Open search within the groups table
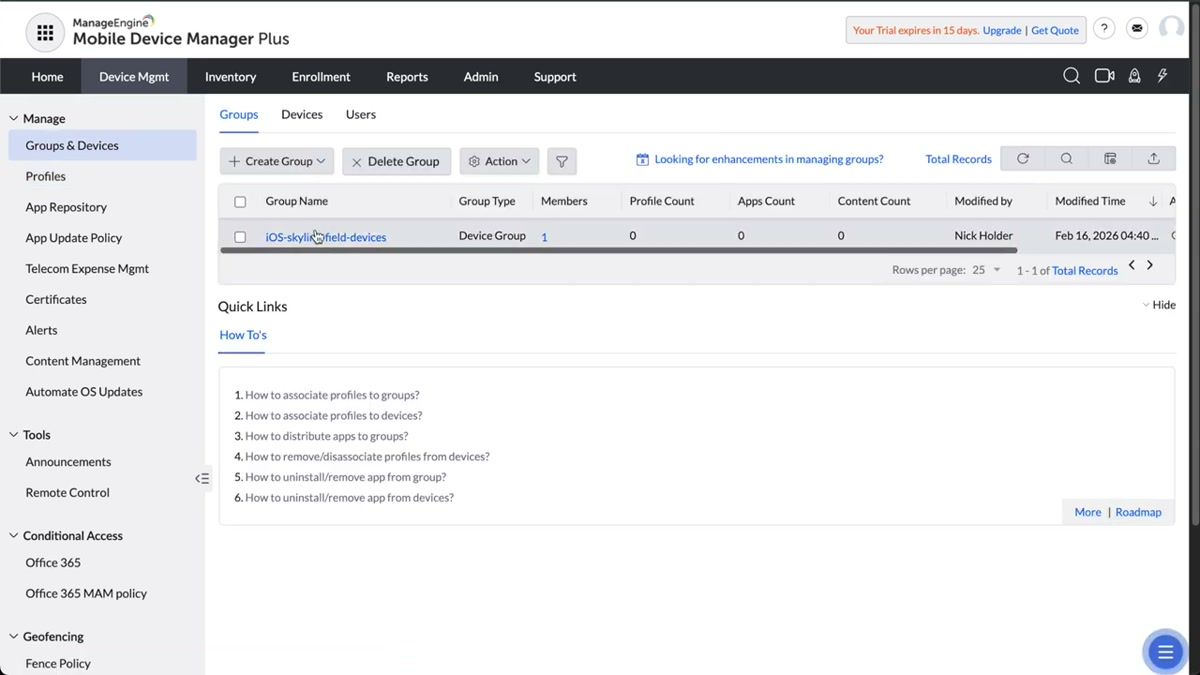The image size is (1200, 675). coord(1066,158)
